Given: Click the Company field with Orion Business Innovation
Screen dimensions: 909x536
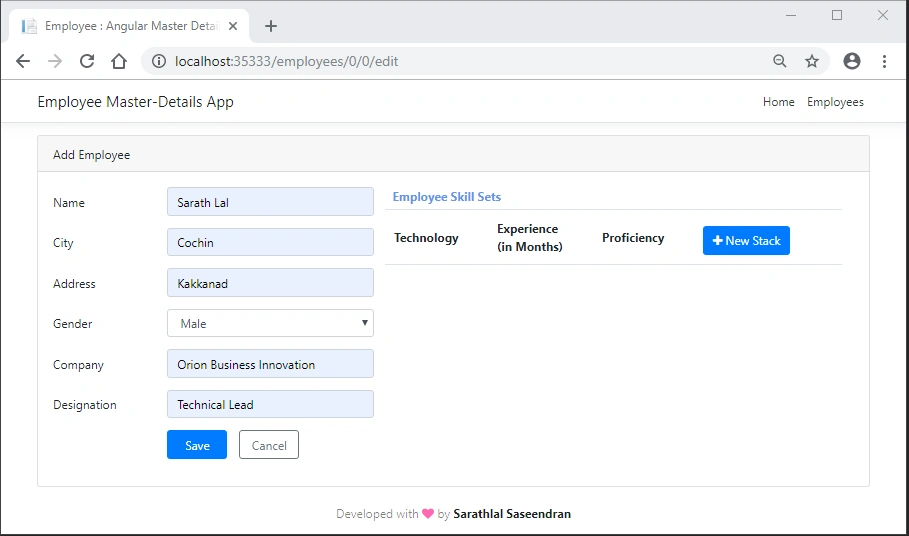Looking at the screenshot, I should coord(270,363).
